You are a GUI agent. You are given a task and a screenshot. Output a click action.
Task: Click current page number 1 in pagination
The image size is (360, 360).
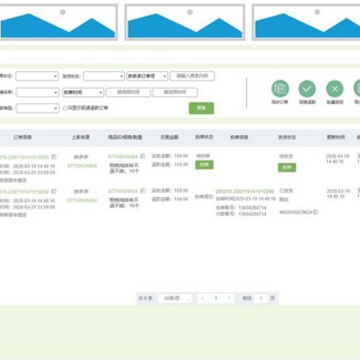(x=216, y=298)
